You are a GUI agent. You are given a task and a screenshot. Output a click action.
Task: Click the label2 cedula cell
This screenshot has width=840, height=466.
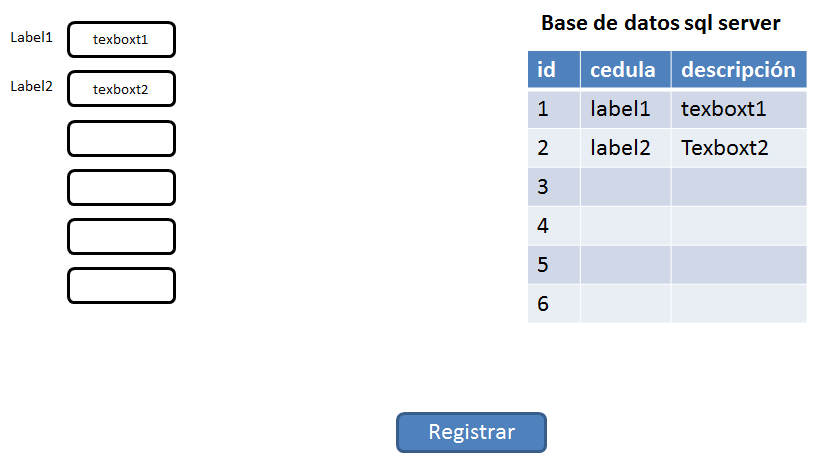pos(626,148)
